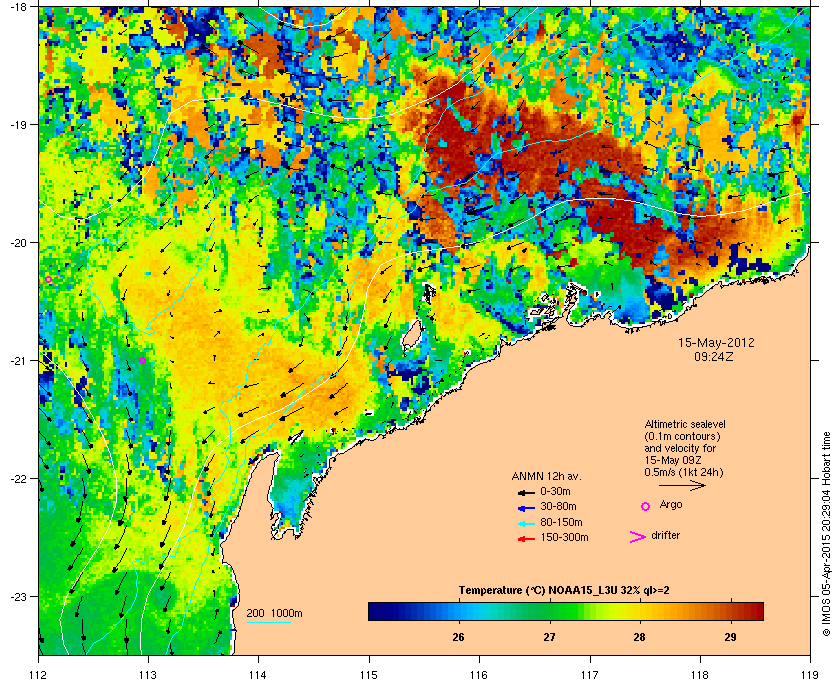Click the latitude axis label -23
Screen dimensions: 840x680
18,596
